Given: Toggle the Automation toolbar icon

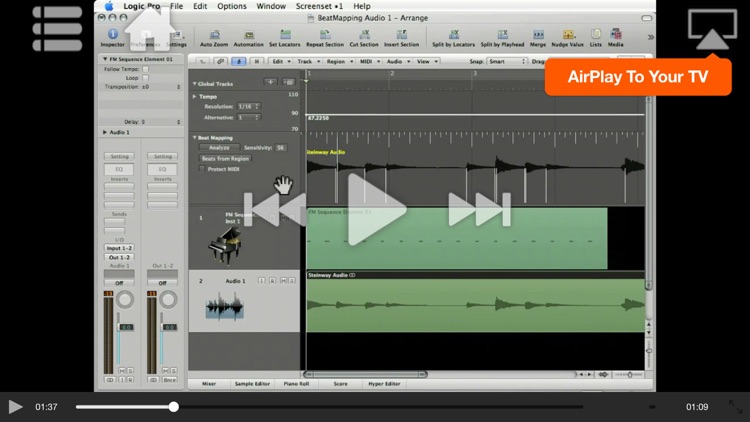Looking at the screenshot, I should pos(248,38).
